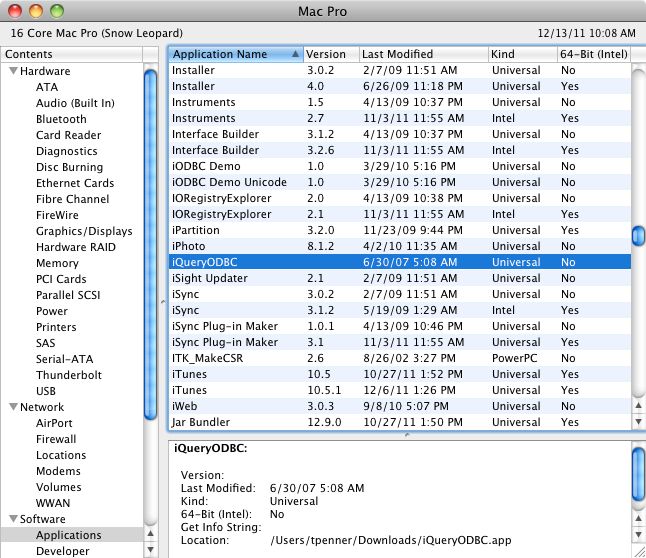The width and height of the screenshot is (646, 558).
Task: Collapse the Hardware disclosure triangle
Action: click(13, 71)
